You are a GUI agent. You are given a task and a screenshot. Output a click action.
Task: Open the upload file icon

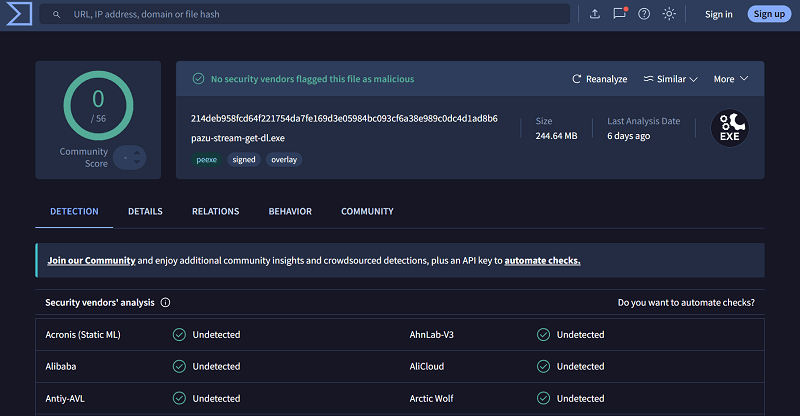pyautogui.click(x=595, y=14)
